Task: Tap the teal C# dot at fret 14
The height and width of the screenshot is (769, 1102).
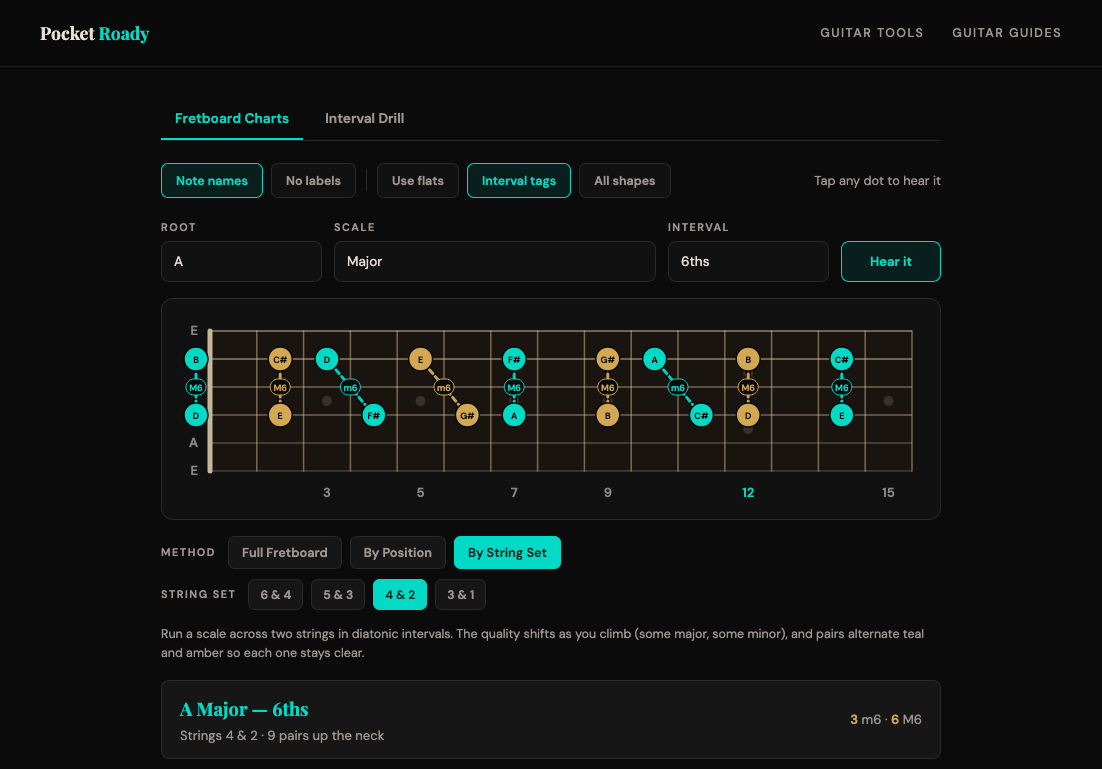Action: [841, 359]
